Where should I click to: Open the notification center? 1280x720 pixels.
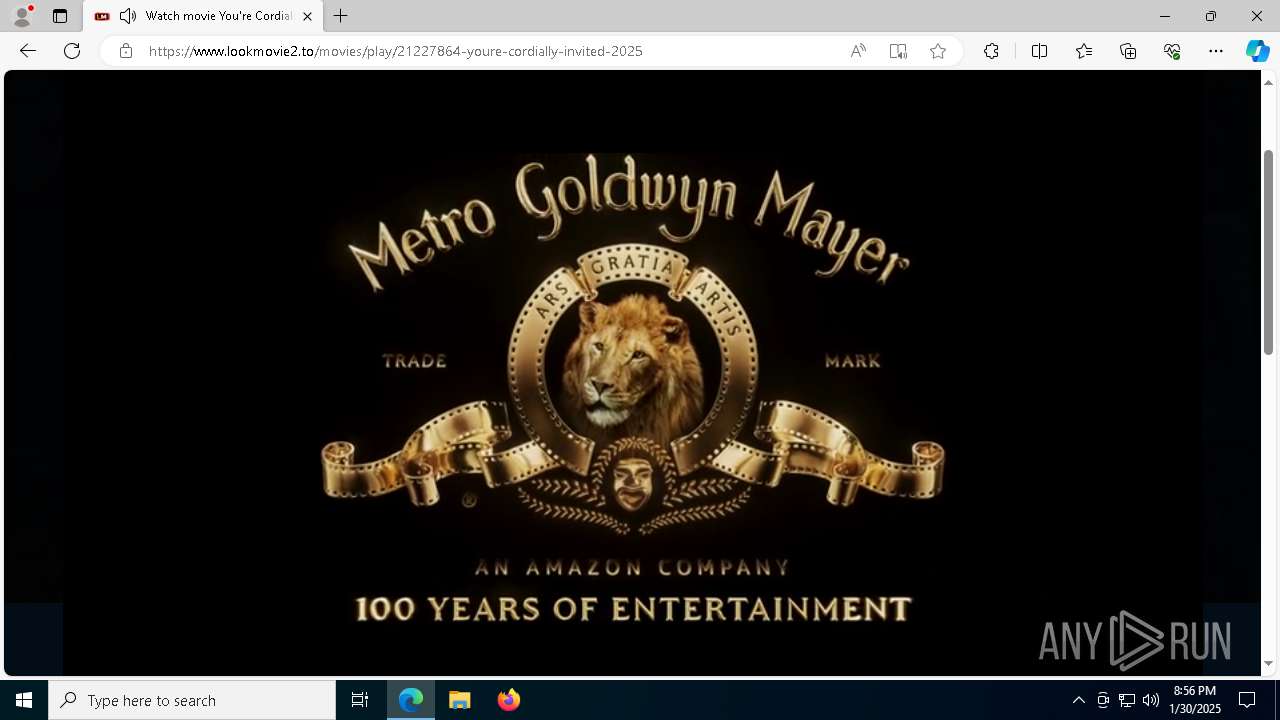[x=1247, y=700]
